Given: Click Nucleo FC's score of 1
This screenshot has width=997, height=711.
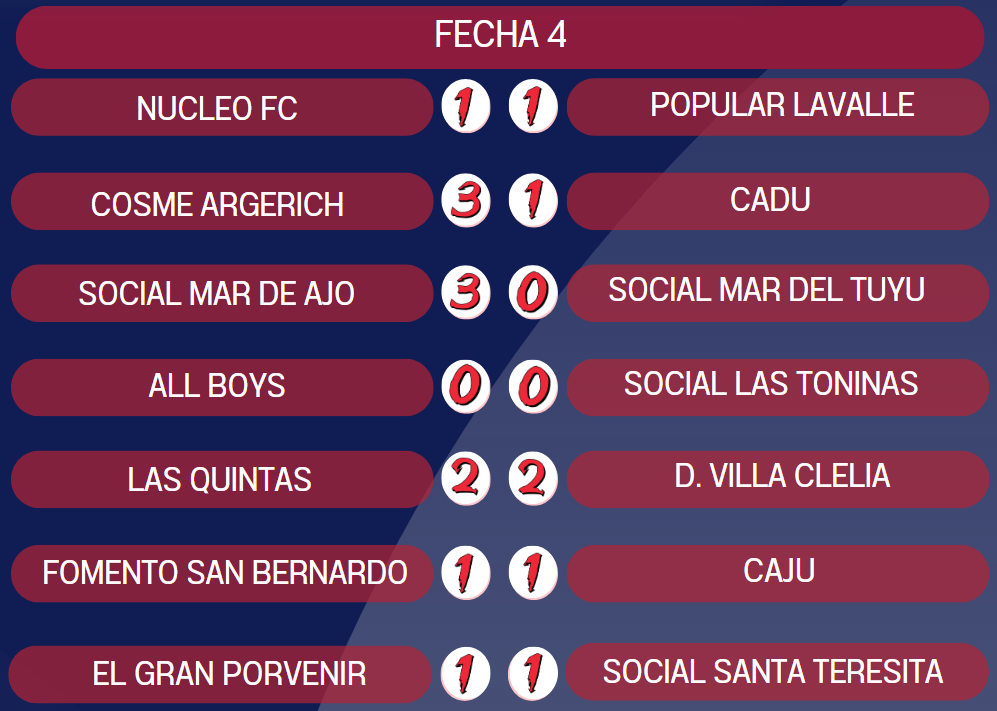Looking at the screenshot, I should tap(466, 106).
